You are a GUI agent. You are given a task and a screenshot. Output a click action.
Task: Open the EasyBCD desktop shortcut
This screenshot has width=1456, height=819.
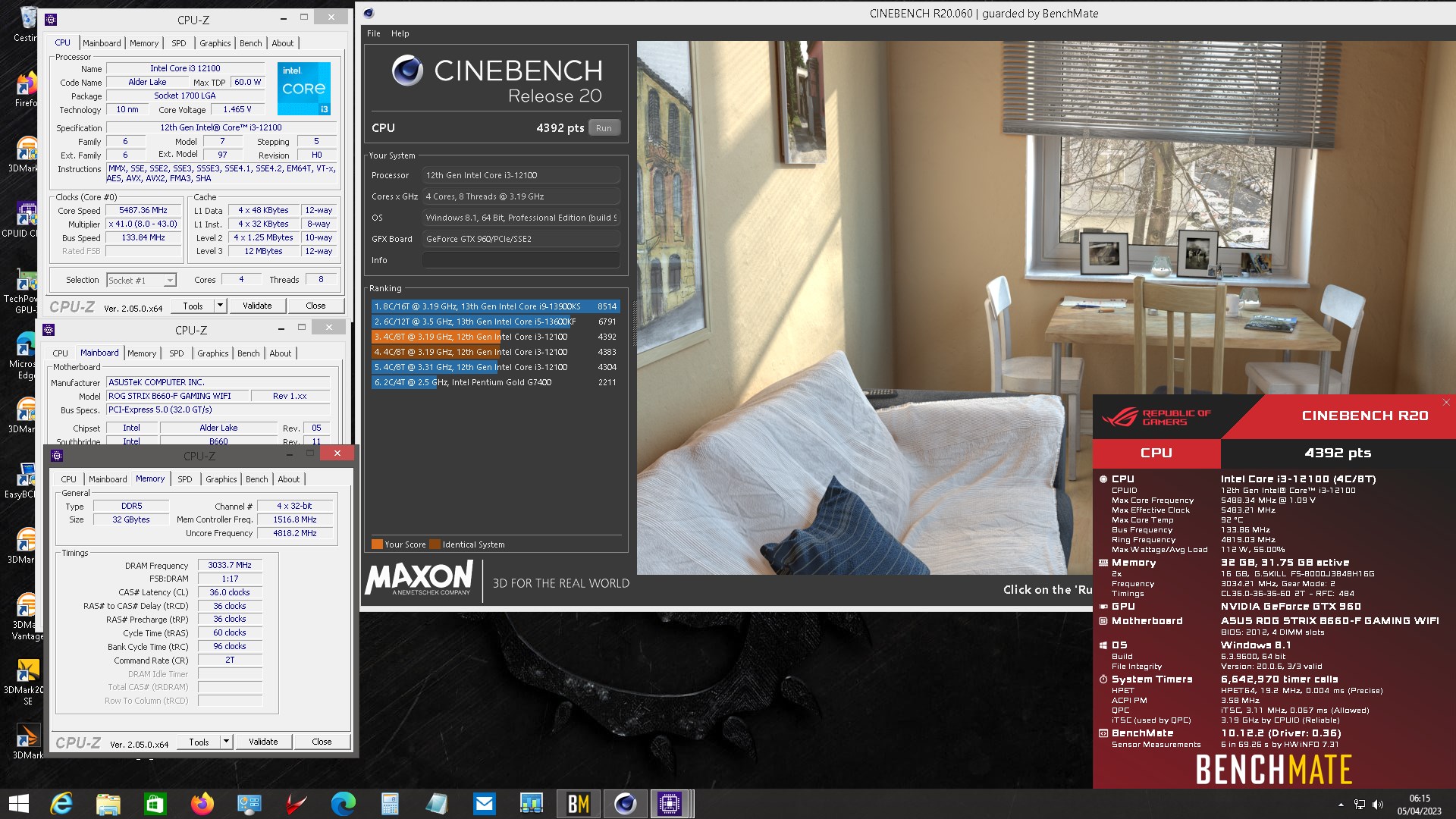tap(26, 481)
